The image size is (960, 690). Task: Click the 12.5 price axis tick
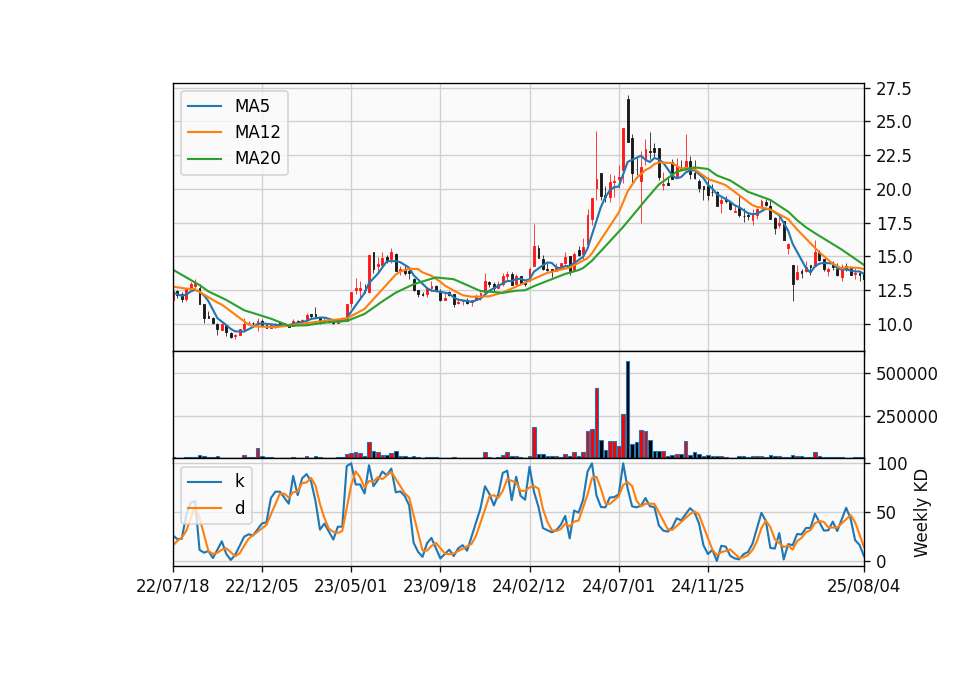tap(893, 291)
